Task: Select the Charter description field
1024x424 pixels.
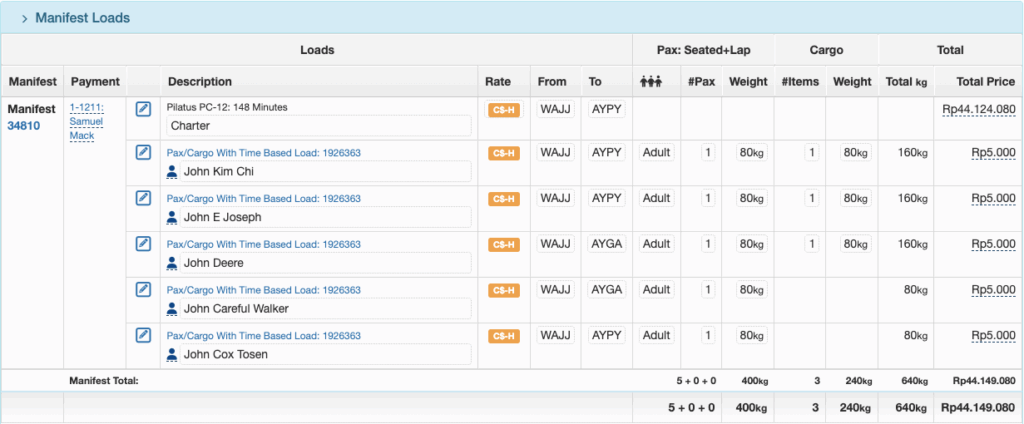Action: click(x=318, y=125)
